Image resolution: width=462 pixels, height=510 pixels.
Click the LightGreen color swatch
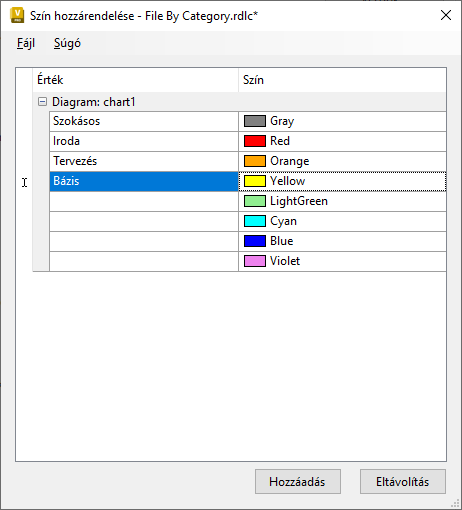click(x=255, y=201)
